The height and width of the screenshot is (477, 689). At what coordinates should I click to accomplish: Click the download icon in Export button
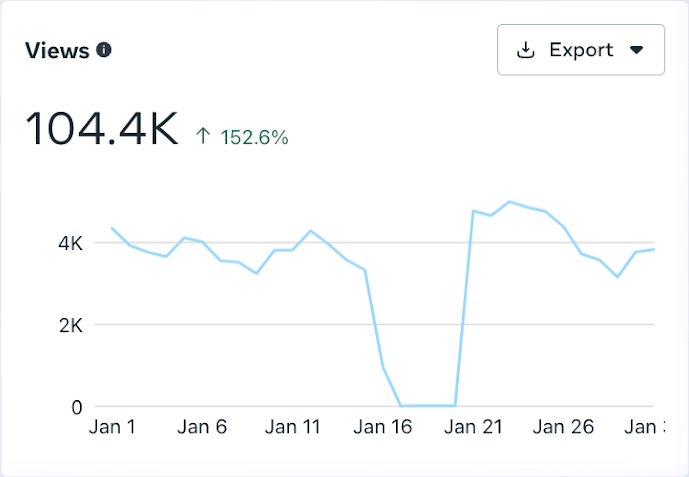point(525,50)
